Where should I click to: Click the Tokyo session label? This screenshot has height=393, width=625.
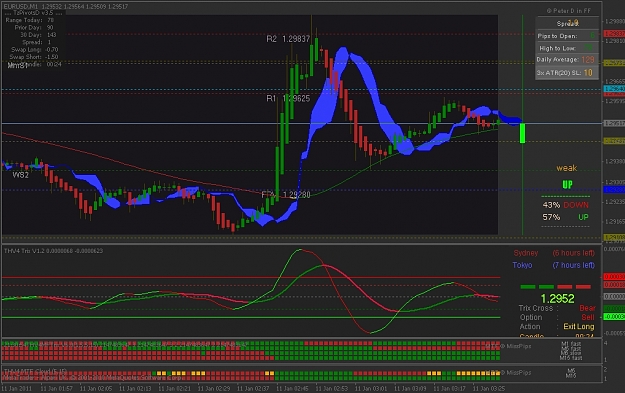522,265
